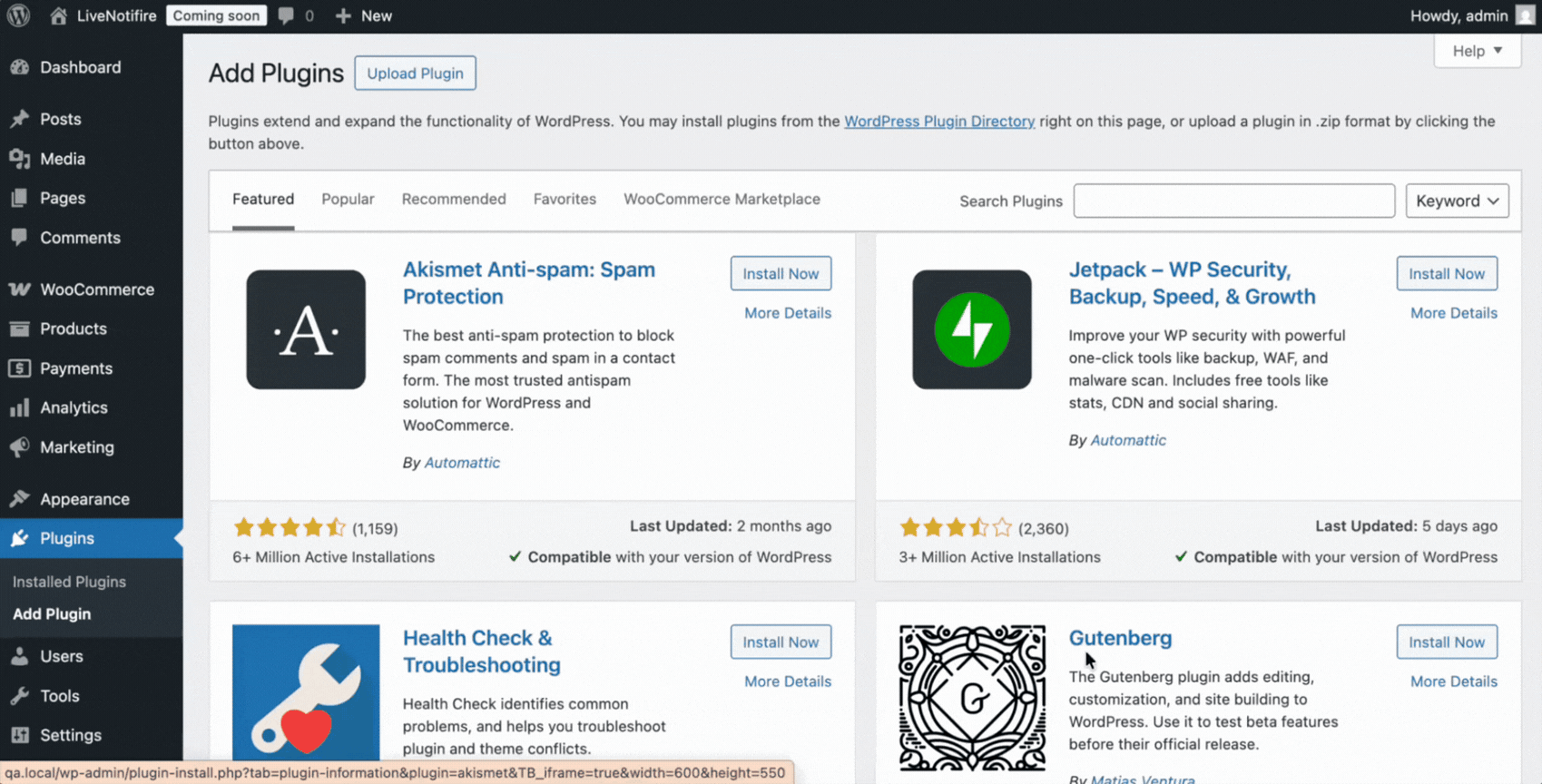Click the Appearance brush icon
Image resolution: width=1542 pixels, height=784 pixels.
[x=19, y=499]
